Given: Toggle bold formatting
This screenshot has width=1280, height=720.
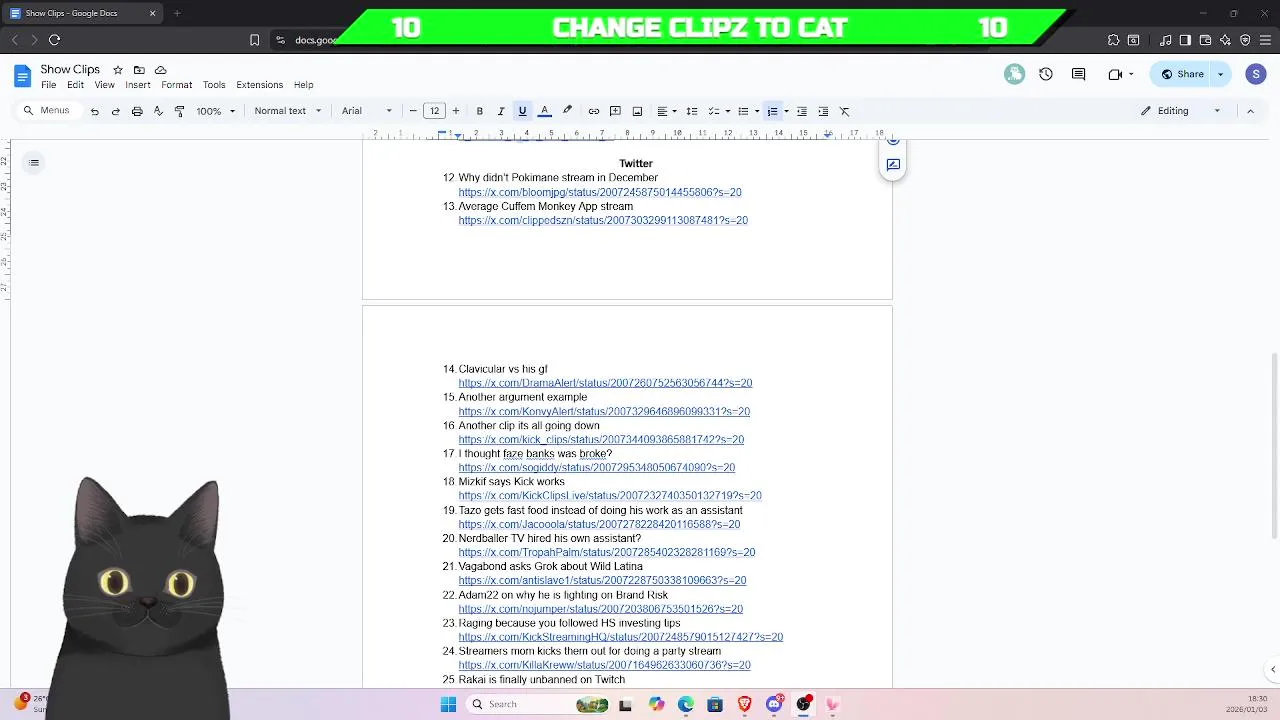Looking at the screenshot, I should pyautogui.click(x=480, y=111).
